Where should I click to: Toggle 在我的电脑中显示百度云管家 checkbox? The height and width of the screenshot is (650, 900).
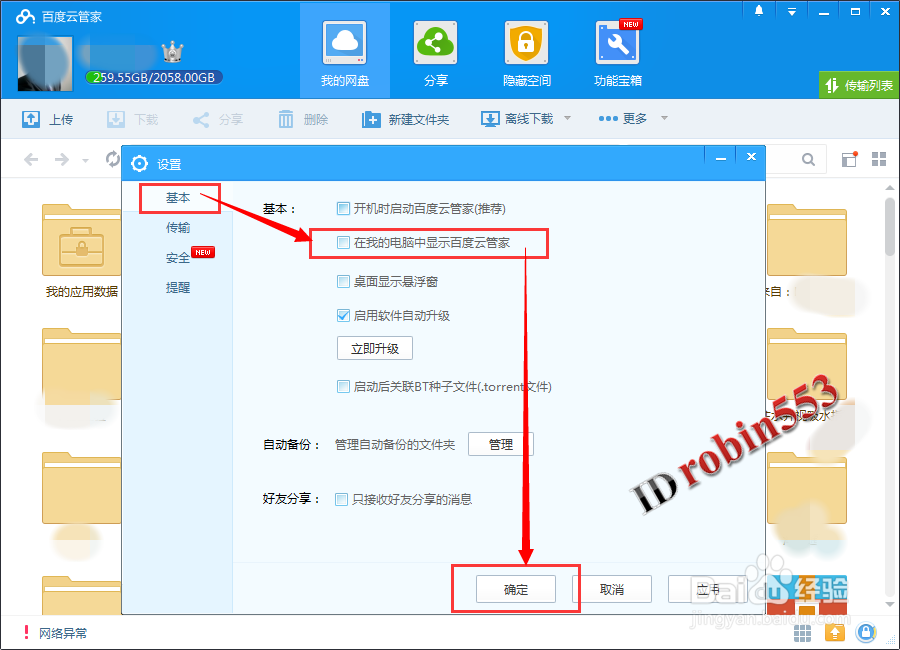click(343, 242)
